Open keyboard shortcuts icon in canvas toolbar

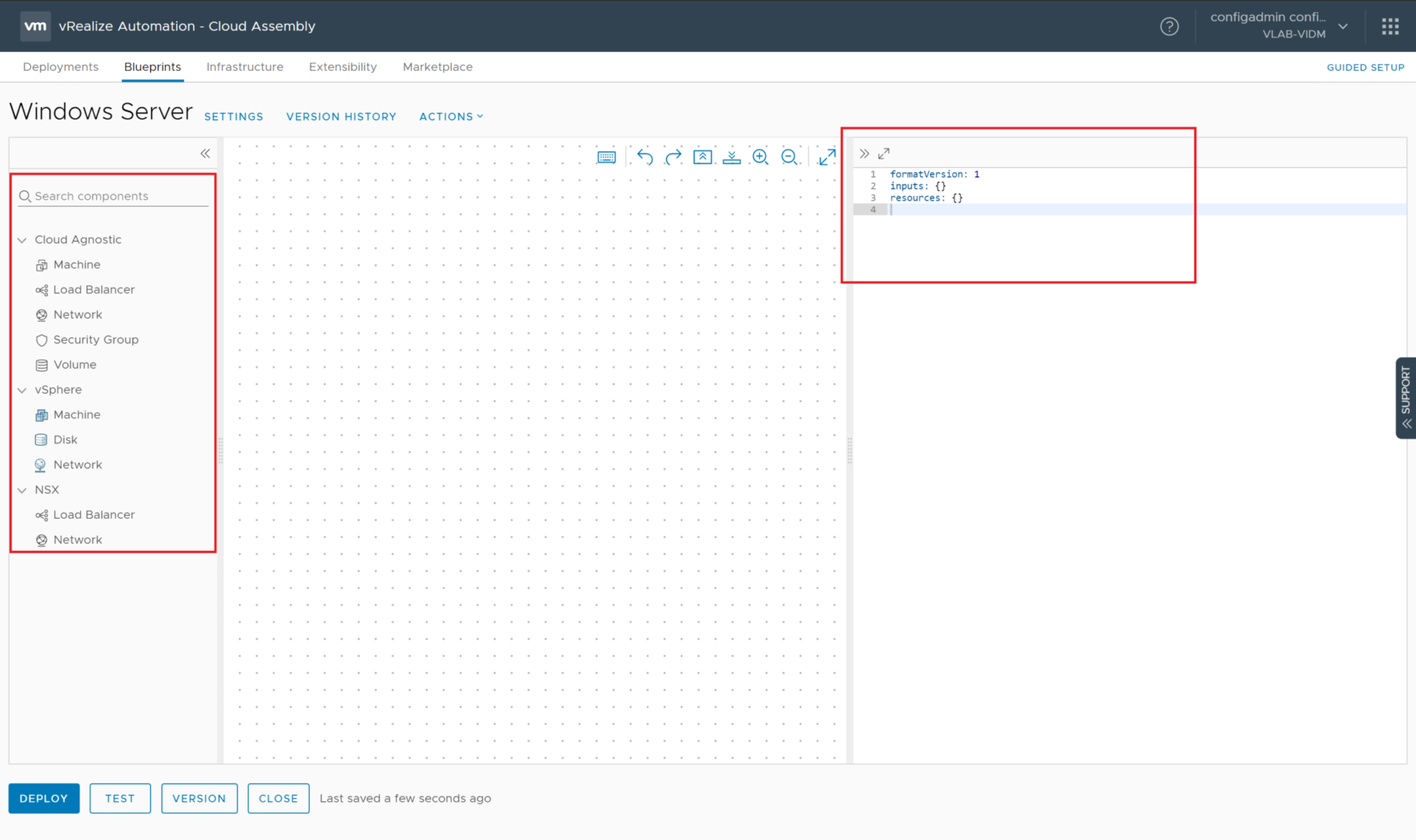click(606, 157)
